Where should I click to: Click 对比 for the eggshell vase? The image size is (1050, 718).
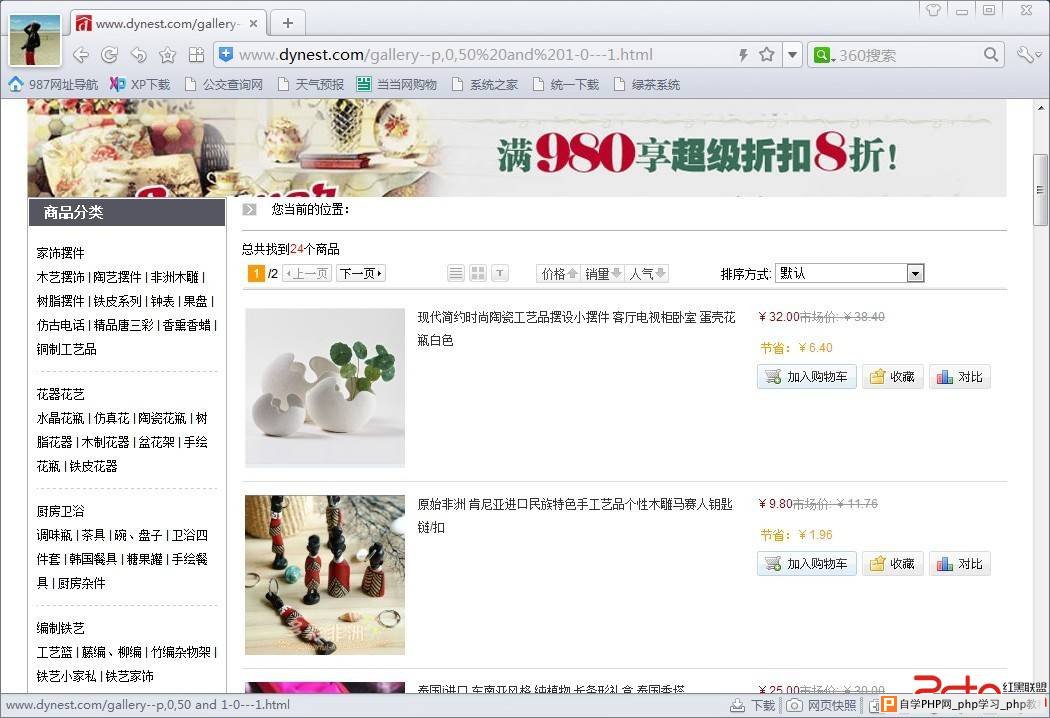click(960, 376)
